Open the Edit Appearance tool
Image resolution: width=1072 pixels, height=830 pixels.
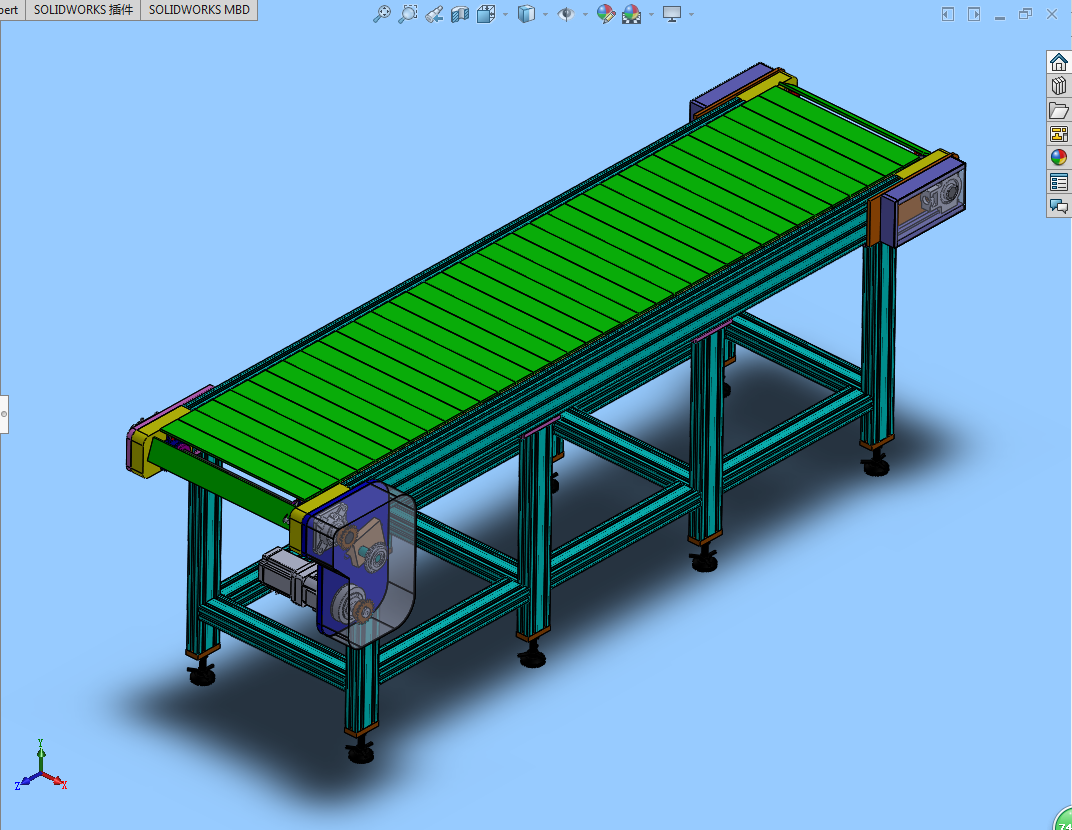pyautogui.click(x=605, y=14)
